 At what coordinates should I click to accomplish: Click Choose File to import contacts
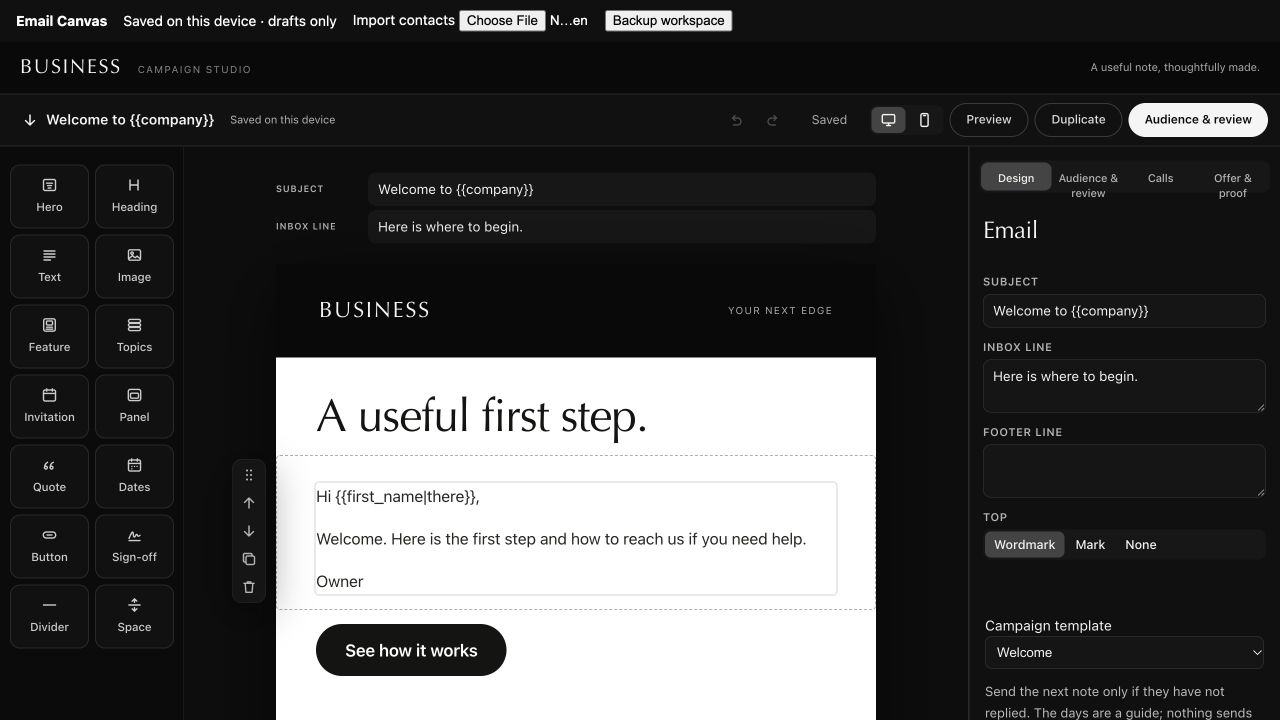point(502,21)
